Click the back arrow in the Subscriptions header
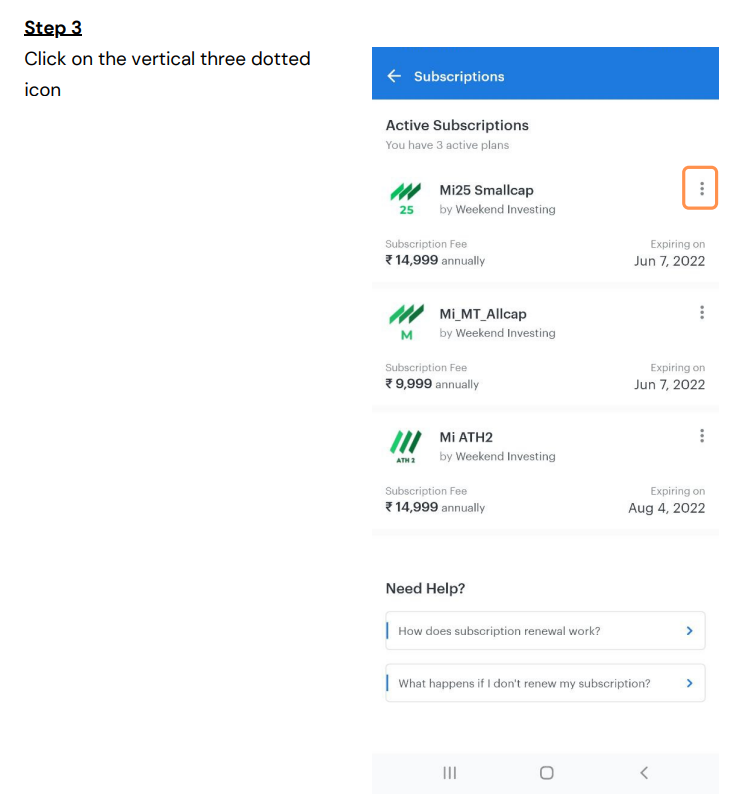This screenshot has width=742, height=809. click(393, 75)
